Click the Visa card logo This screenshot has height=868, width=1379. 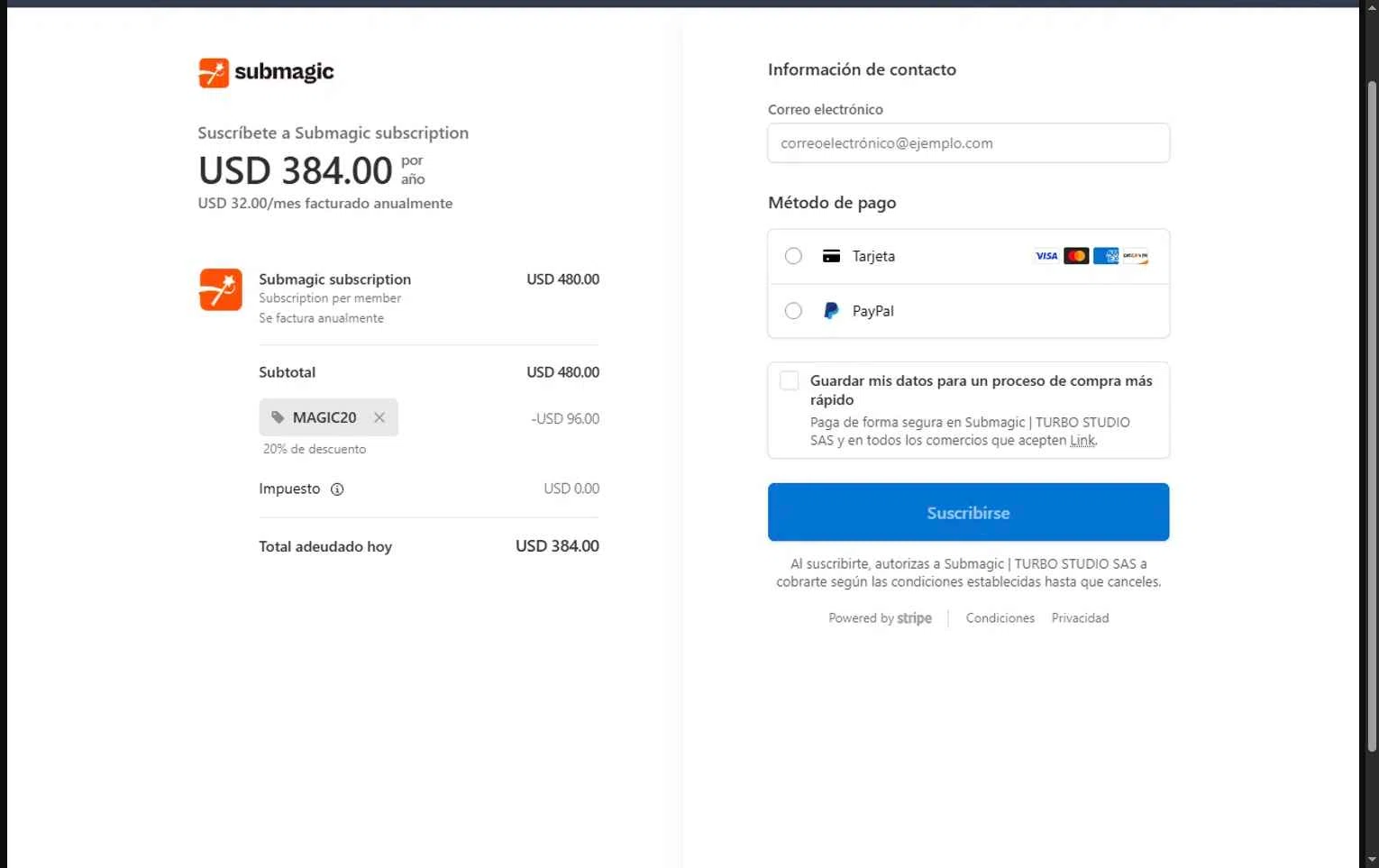pos(1046,256)
